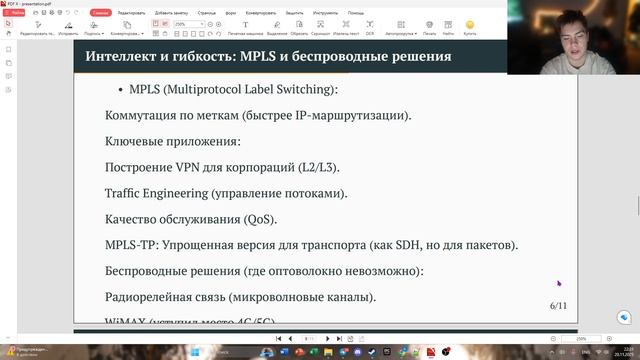This screenshot has height=360, width=640.
Task: Click the zoom in plus icon in the ribbon
Action: pyautogui.click(x=218, y=24)
